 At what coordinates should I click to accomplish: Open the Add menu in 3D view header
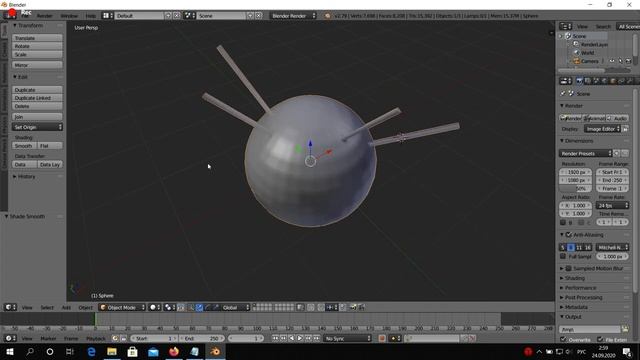point(66,307)
